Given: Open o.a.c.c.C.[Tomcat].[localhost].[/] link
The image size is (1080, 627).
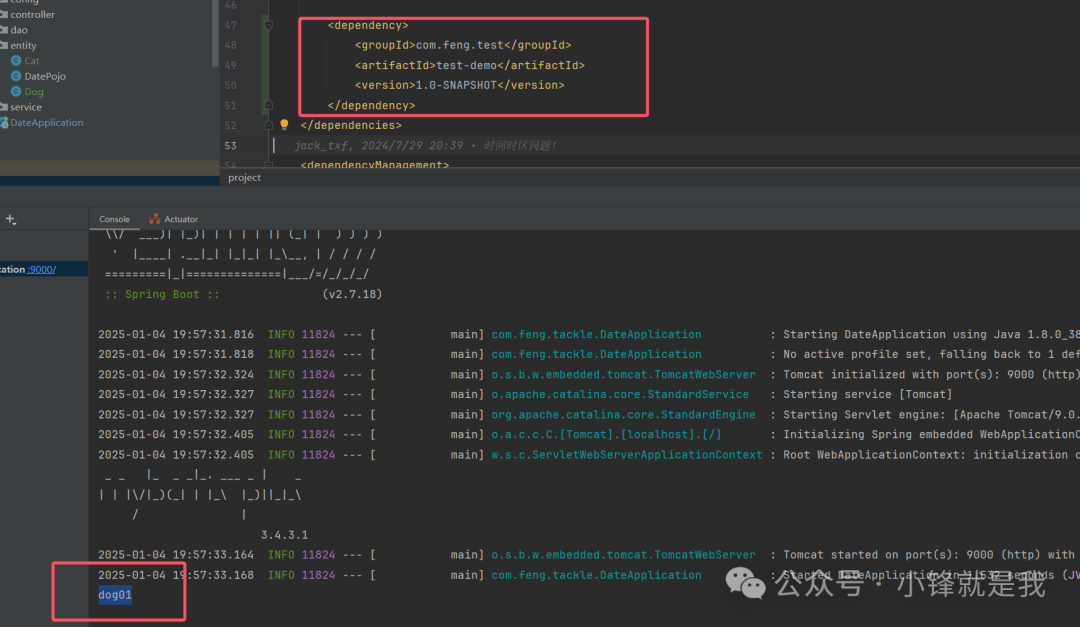Looking at the screenshot, I should click(x=606, y=435).
